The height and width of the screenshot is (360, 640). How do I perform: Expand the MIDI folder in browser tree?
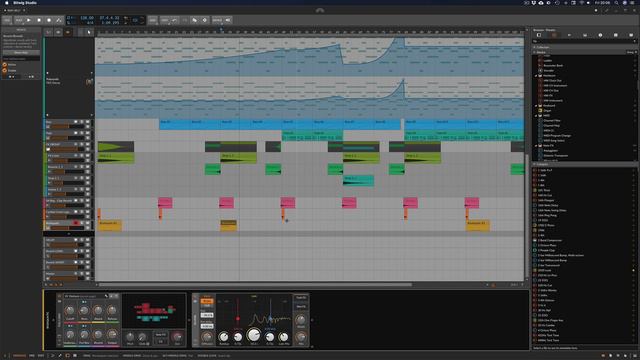536,116
